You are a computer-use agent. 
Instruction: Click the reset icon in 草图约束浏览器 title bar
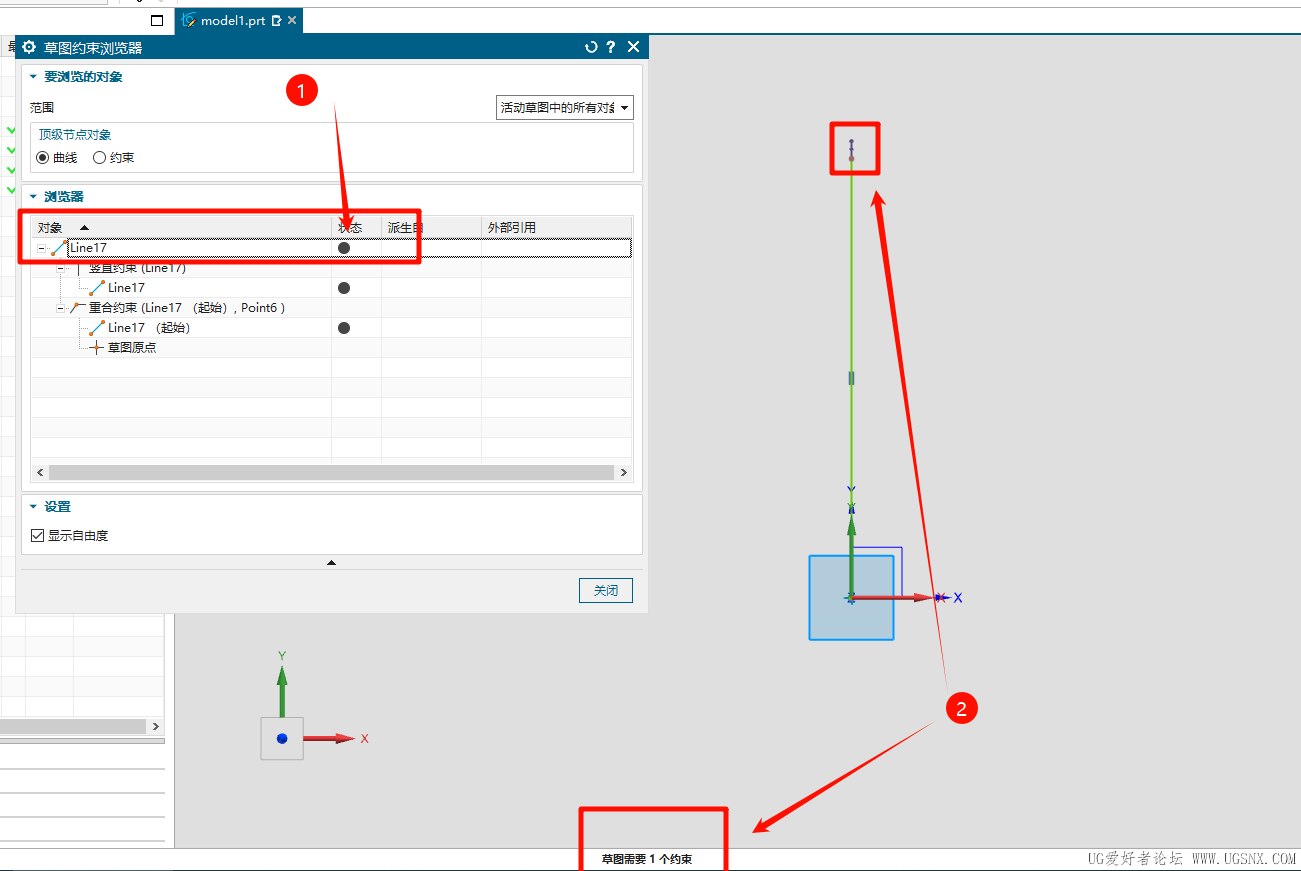(591, 47)
